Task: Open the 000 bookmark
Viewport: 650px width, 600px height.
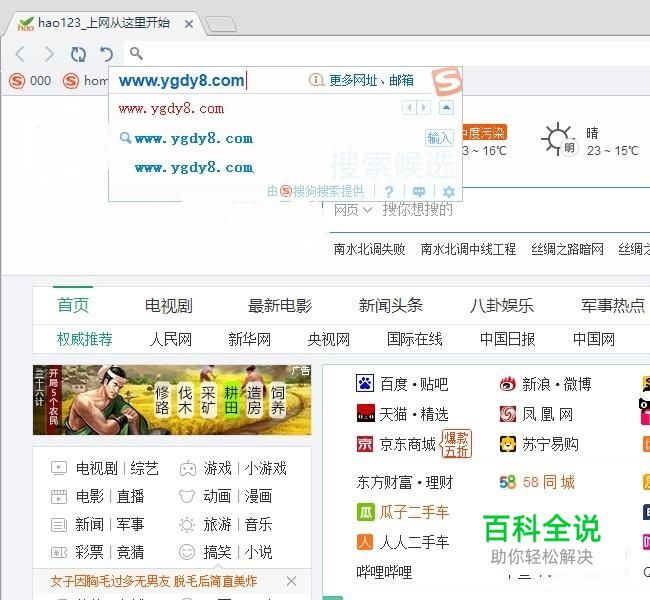Action: pos(30,80)
